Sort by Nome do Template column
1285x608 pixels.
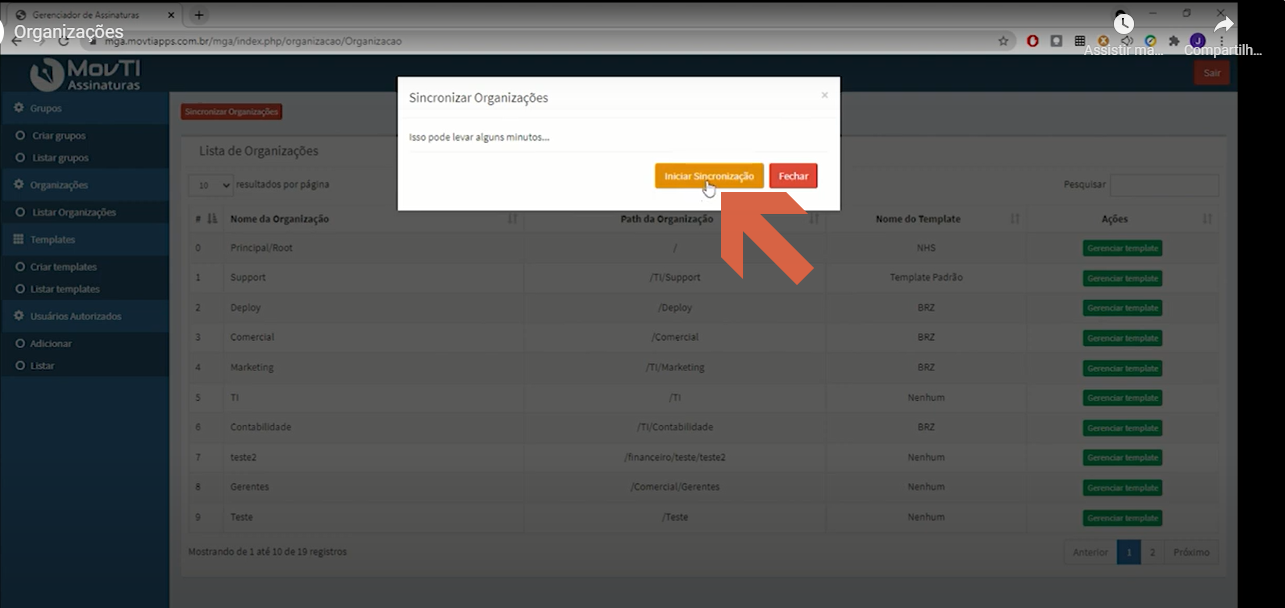(x=926, y=219)
